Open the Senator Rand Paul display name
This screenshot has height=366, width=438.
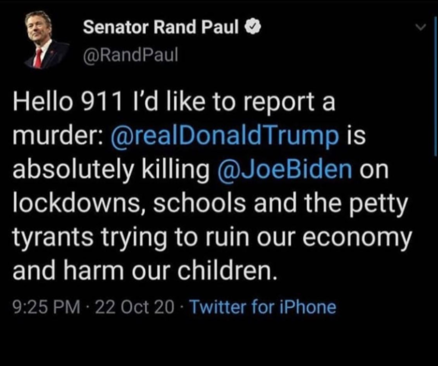point(161,27)
